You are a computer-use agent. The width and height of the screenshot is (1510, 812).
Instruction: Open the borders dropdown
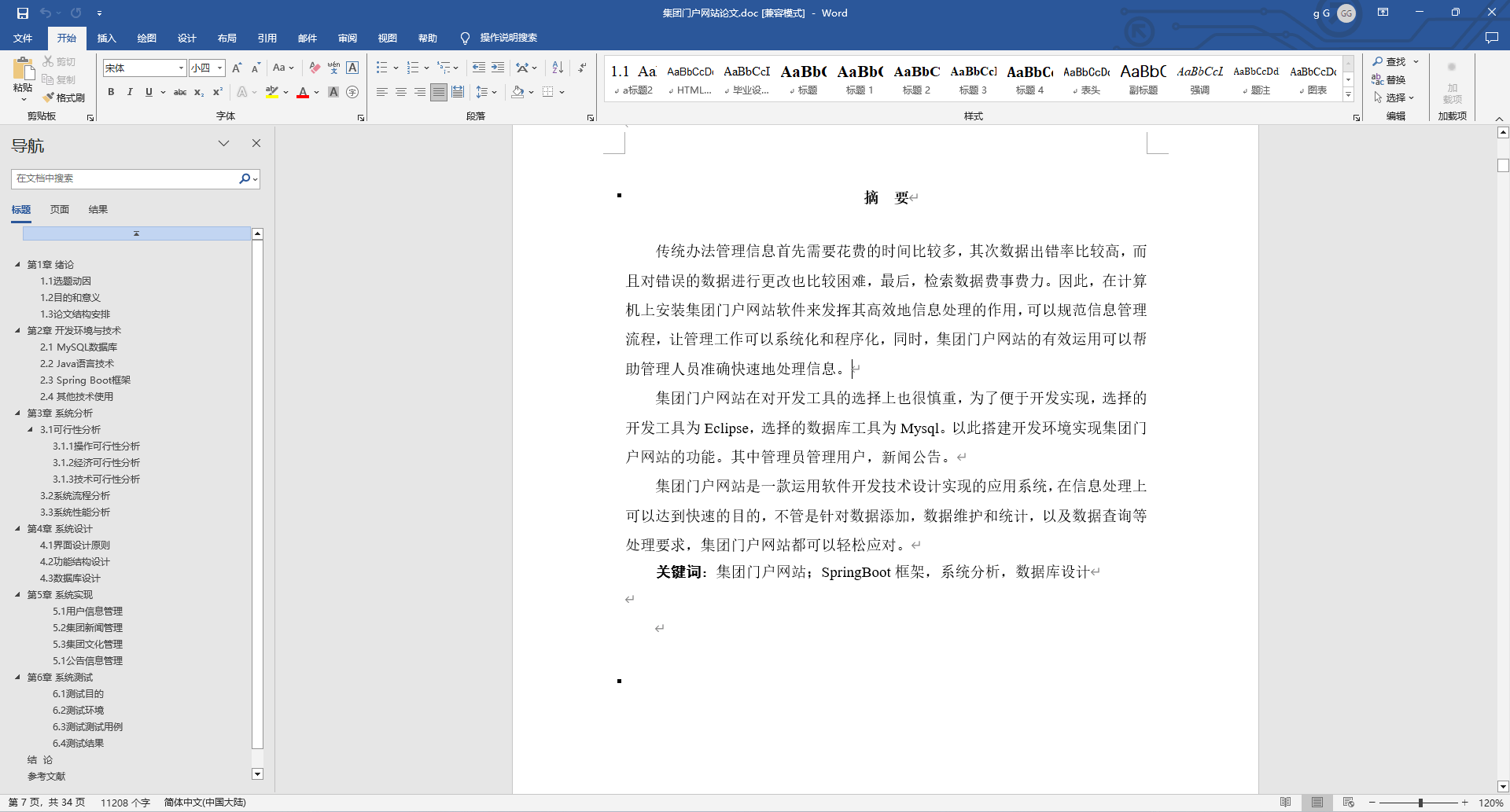click(x=562, y=92)
